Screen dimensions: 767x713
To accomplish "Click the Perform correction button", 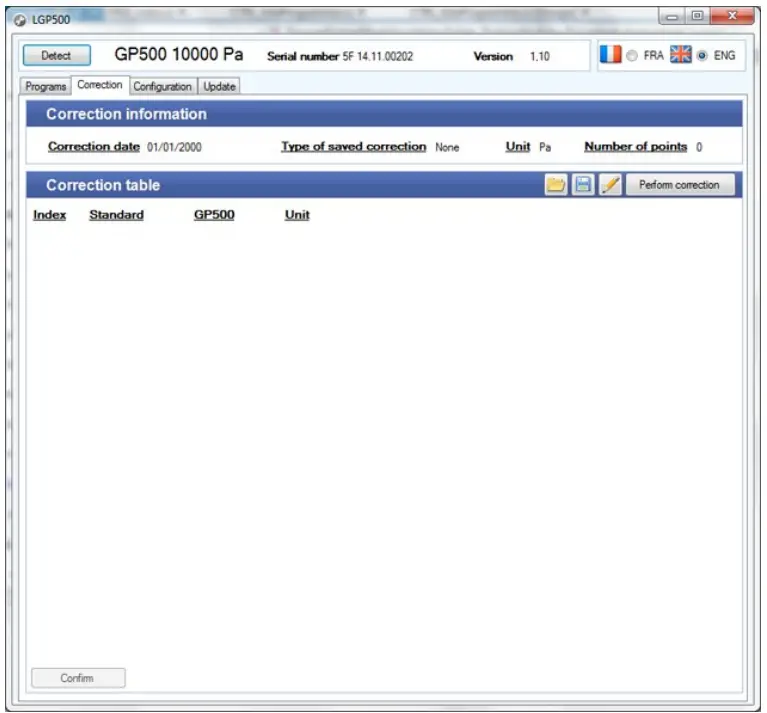I will pyautogui.click(x=679, y=185).
